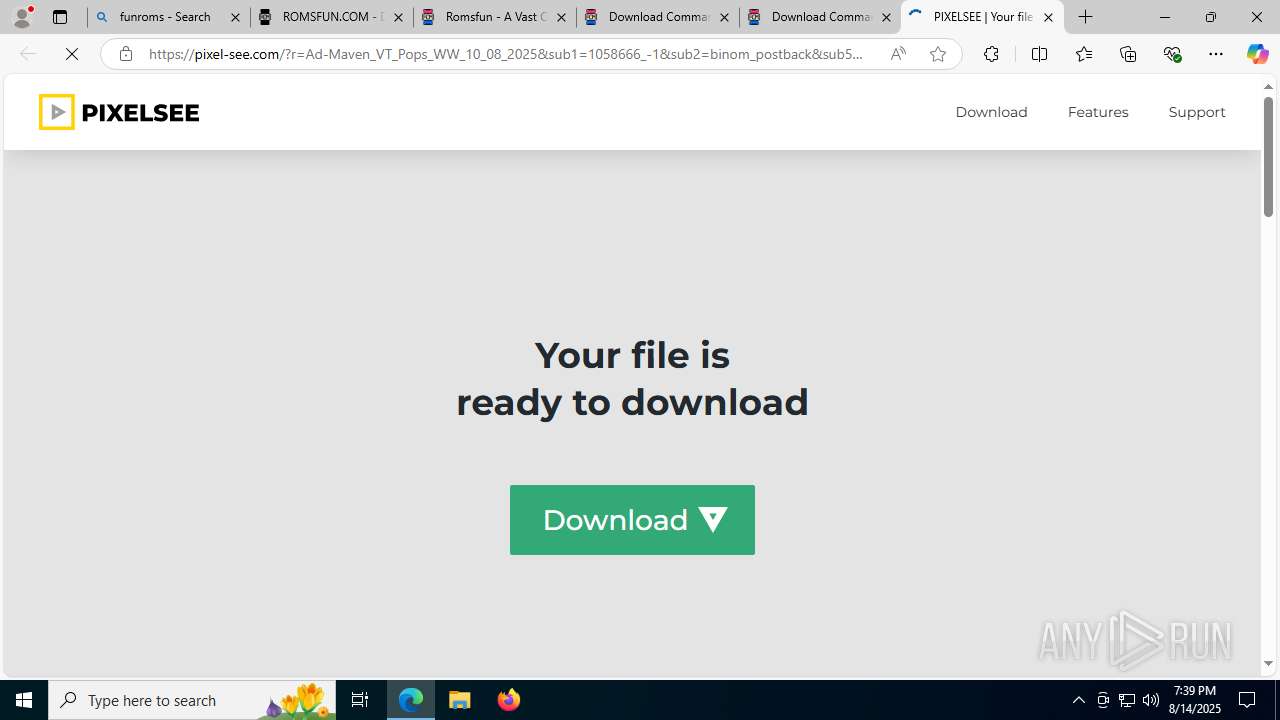The height and width of the screenshot is (720, 1280).
Task: Open Read aloud in address bar
Action: click(898, 54)
